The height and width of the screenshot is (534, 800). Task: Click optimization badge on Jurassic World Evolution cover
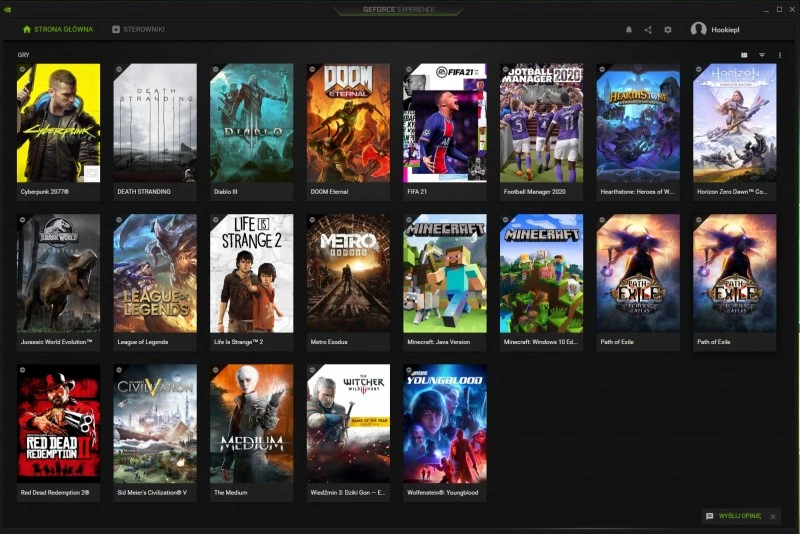(22, 220)
